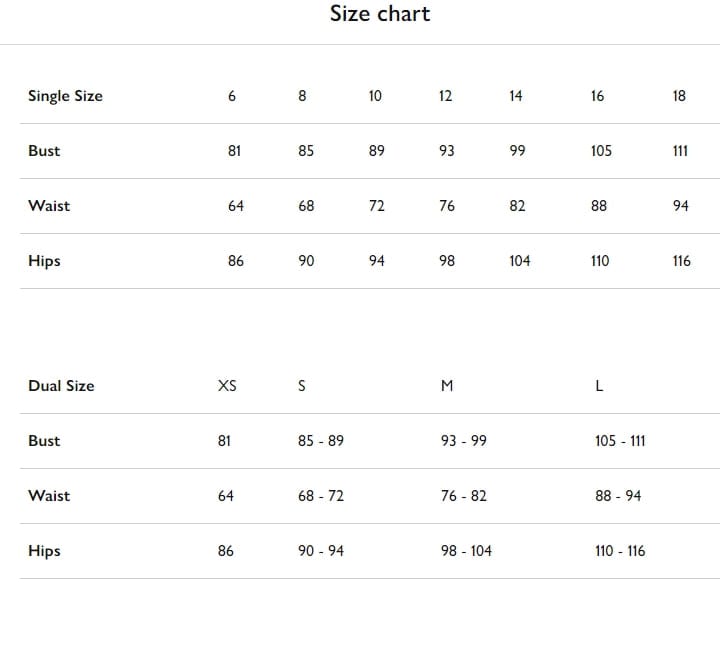The height and width of the screenshot is (648, 720).
Task: Click size 14 column header
Action: (515, 96)
